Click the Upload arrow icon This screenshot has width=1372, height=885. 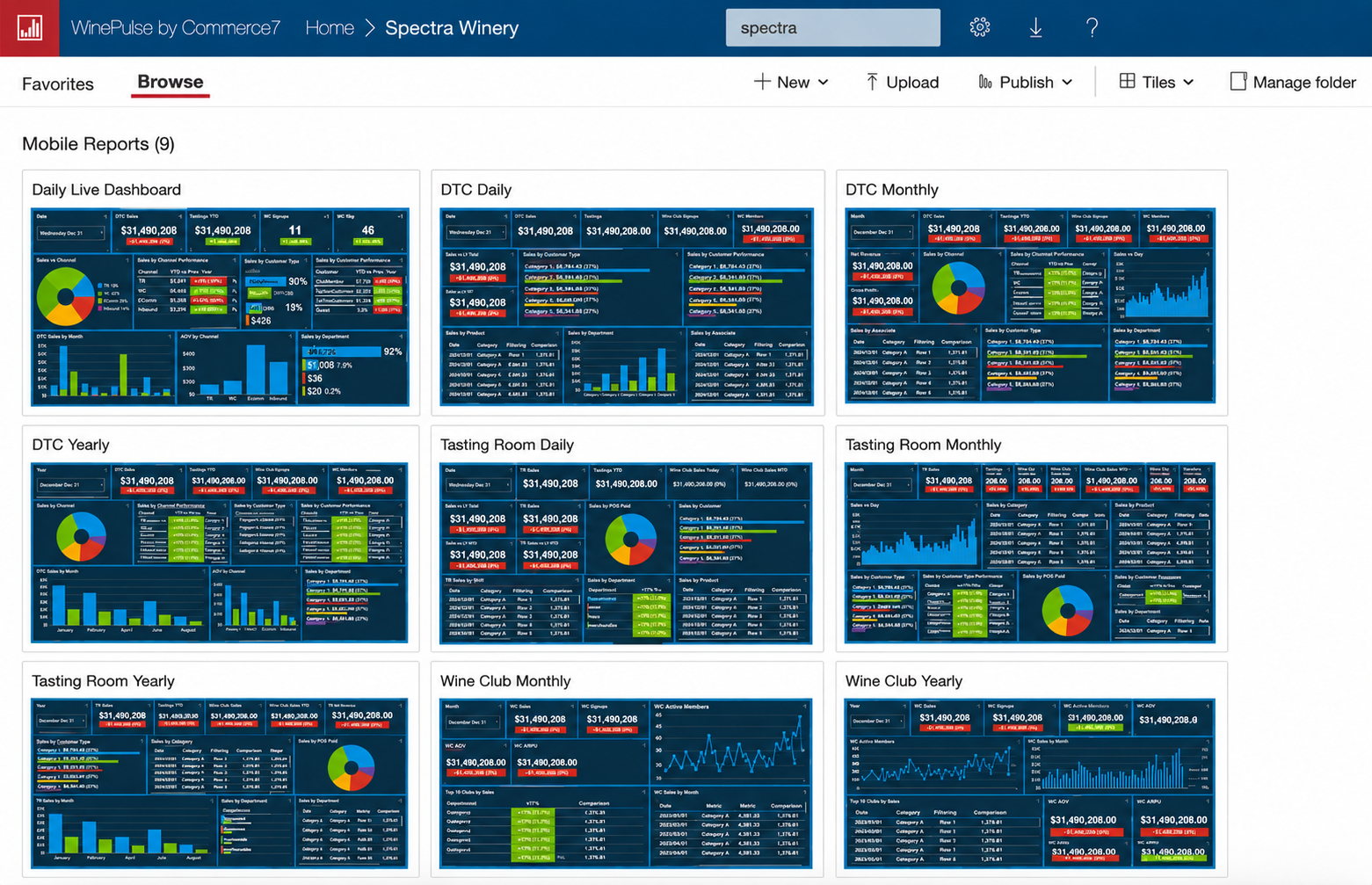click(872, 82)
